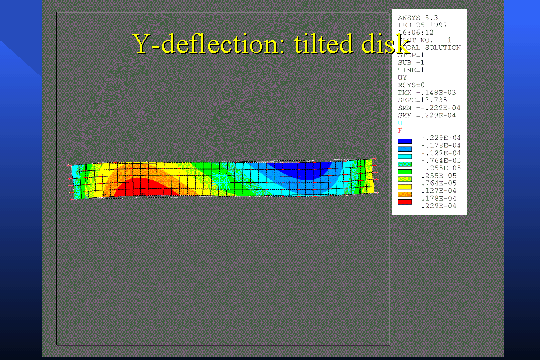
Task: Click the dark blue legend swatch
Action: coord(405,141)
